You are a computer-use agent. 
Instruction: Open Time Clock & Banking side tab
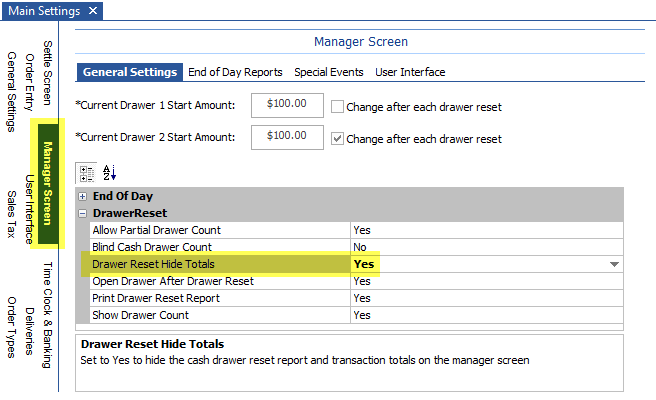click(48, 315)
